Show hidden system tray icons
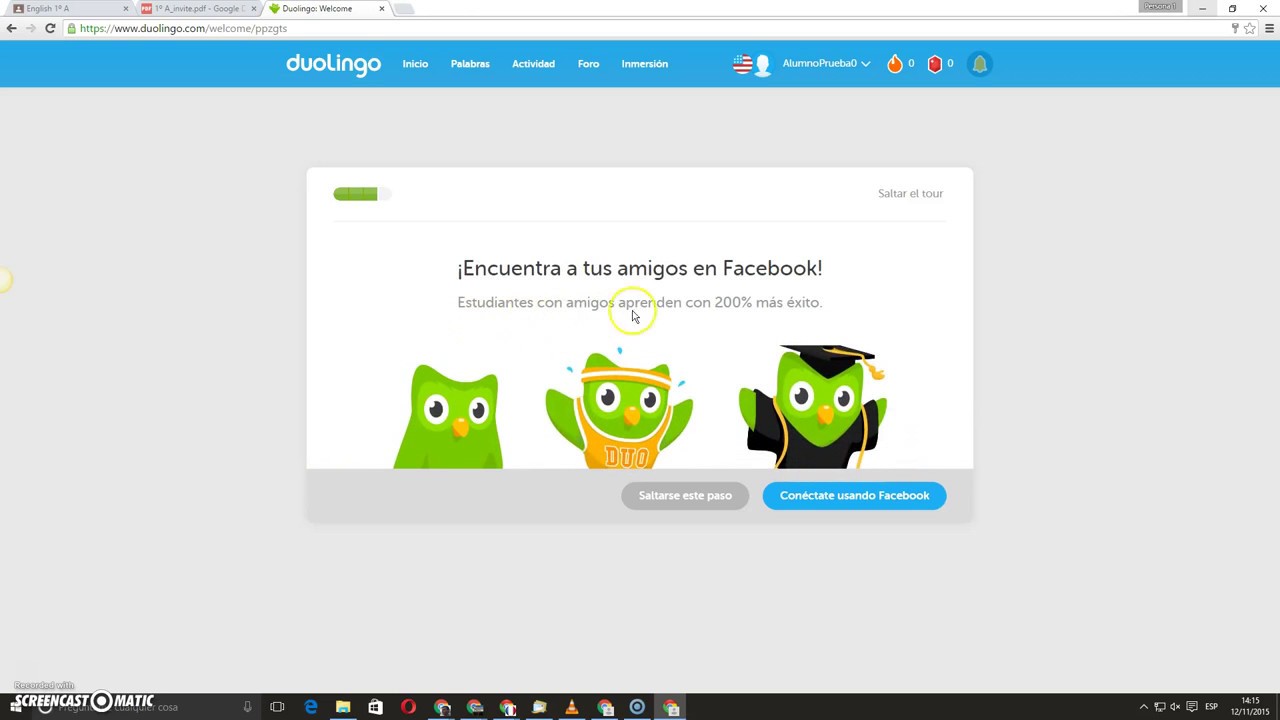Viewport: 1280px width, 720px height. pyautogui.click(x=1144, y=707)
